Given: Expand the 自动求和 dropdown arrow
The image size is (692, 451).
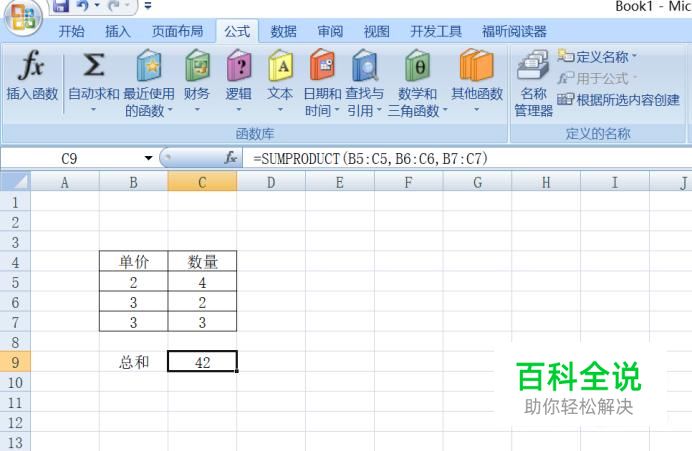Looking at the screenshot, I should click(x=93, y=109).
